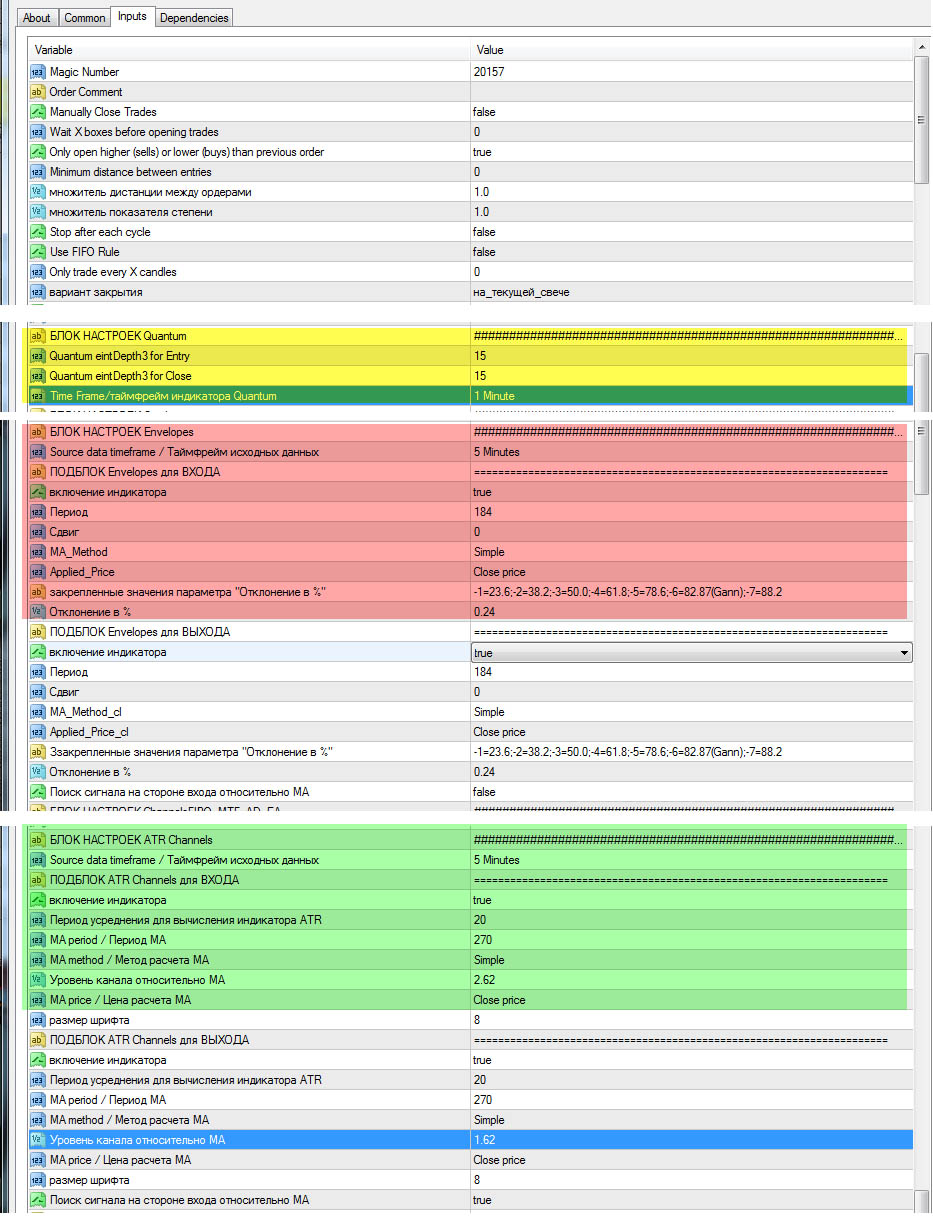Select the Ззакрепленные значения параметра row label
The height and width of the screenshot is (1224, 933).
point(190,752)
